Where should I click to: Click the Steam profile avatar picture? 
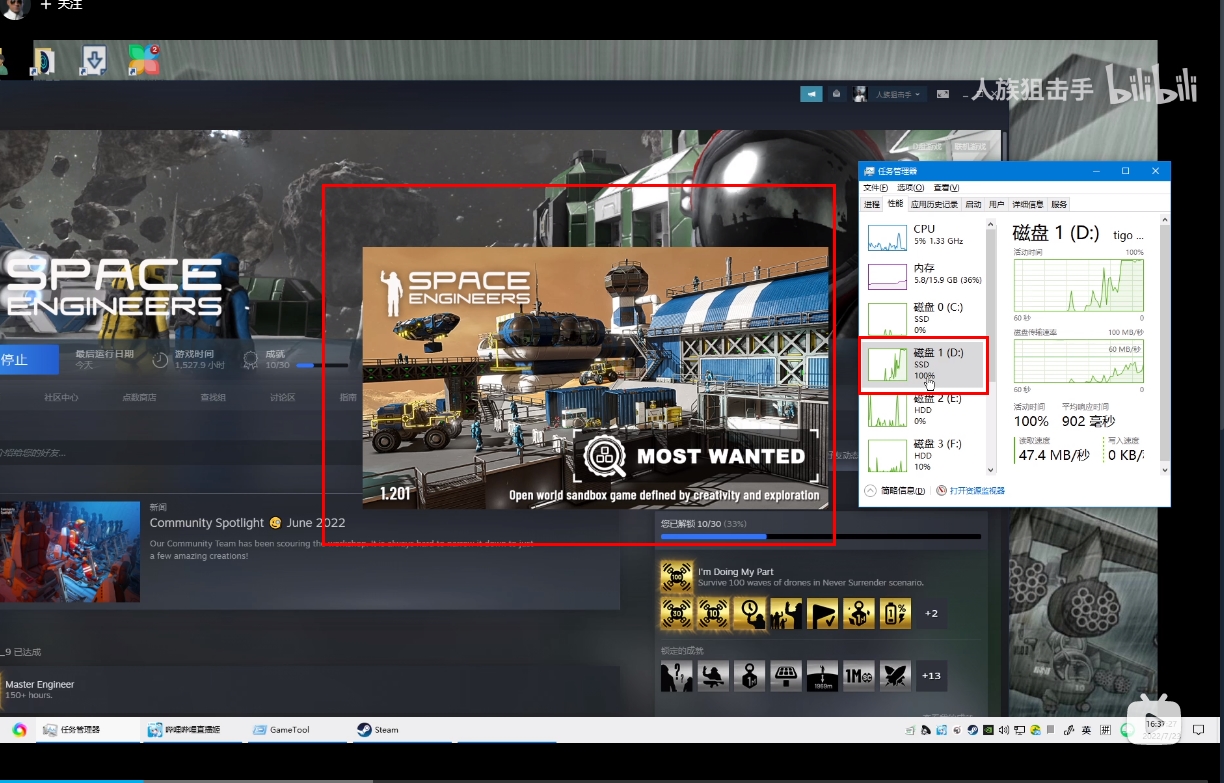[x=859, y=94]
